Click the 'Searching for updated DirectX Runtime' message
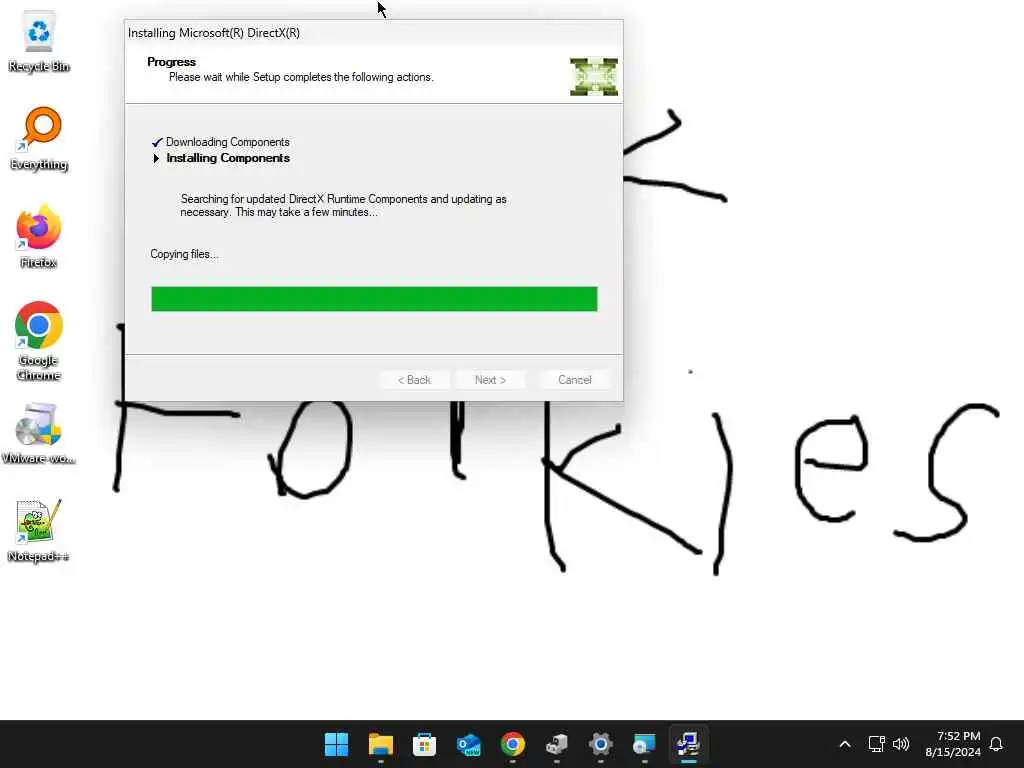This screenshot has height=768, width=1024. coord(344,205)
